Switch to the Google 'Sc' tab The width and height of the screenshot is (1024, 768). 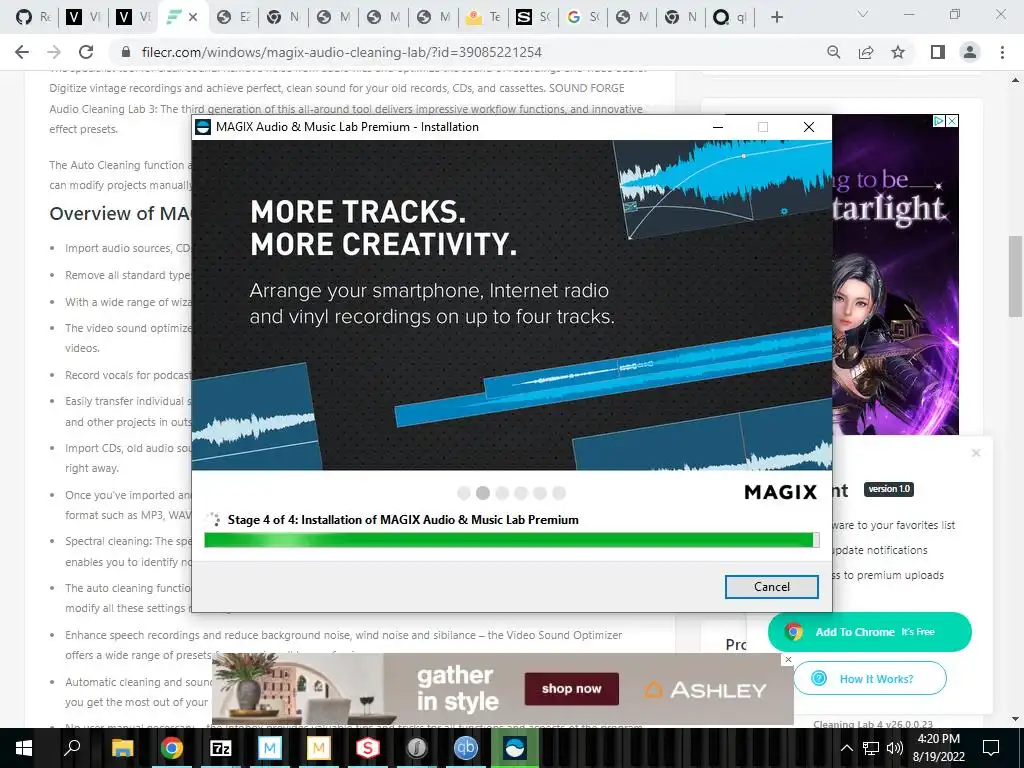tap(583, 18)
